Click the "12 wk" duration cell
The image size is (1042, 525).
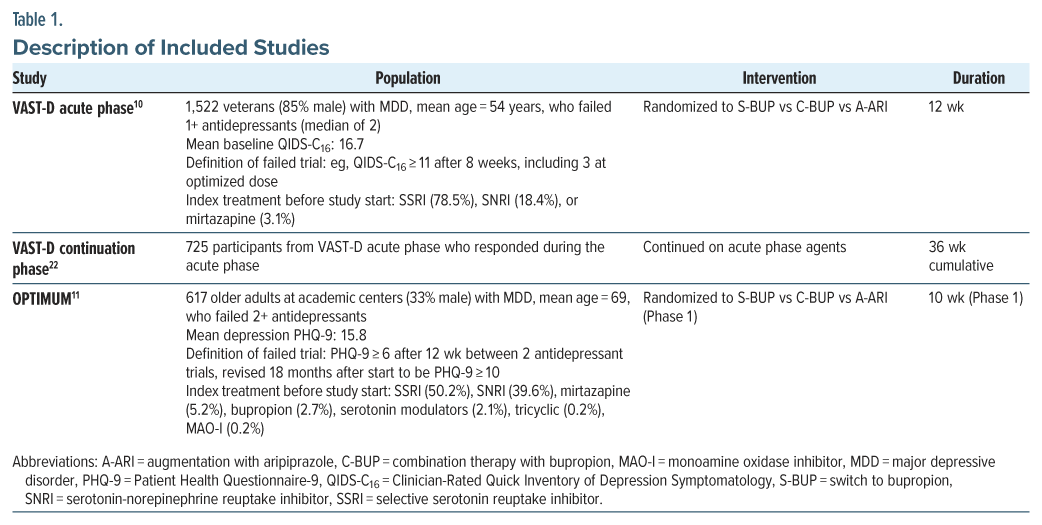tap(943, 106)
